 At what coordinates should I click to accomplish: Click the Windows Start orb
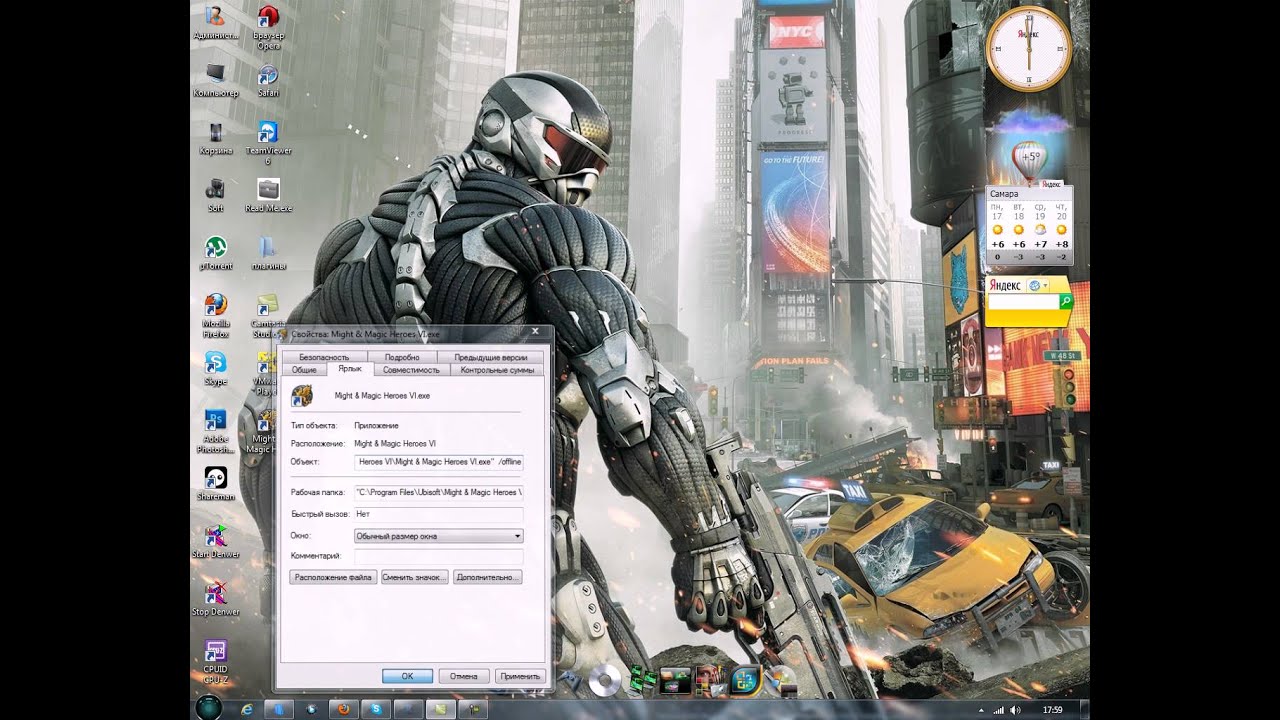pos(208,707)
